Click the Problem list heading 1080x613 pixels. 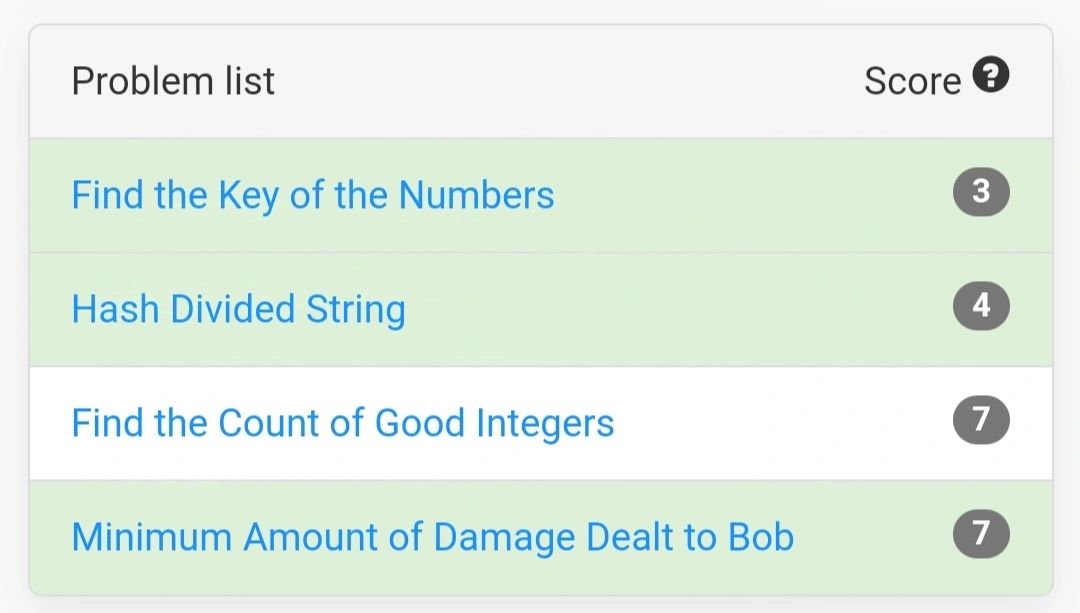click(173, 81)
